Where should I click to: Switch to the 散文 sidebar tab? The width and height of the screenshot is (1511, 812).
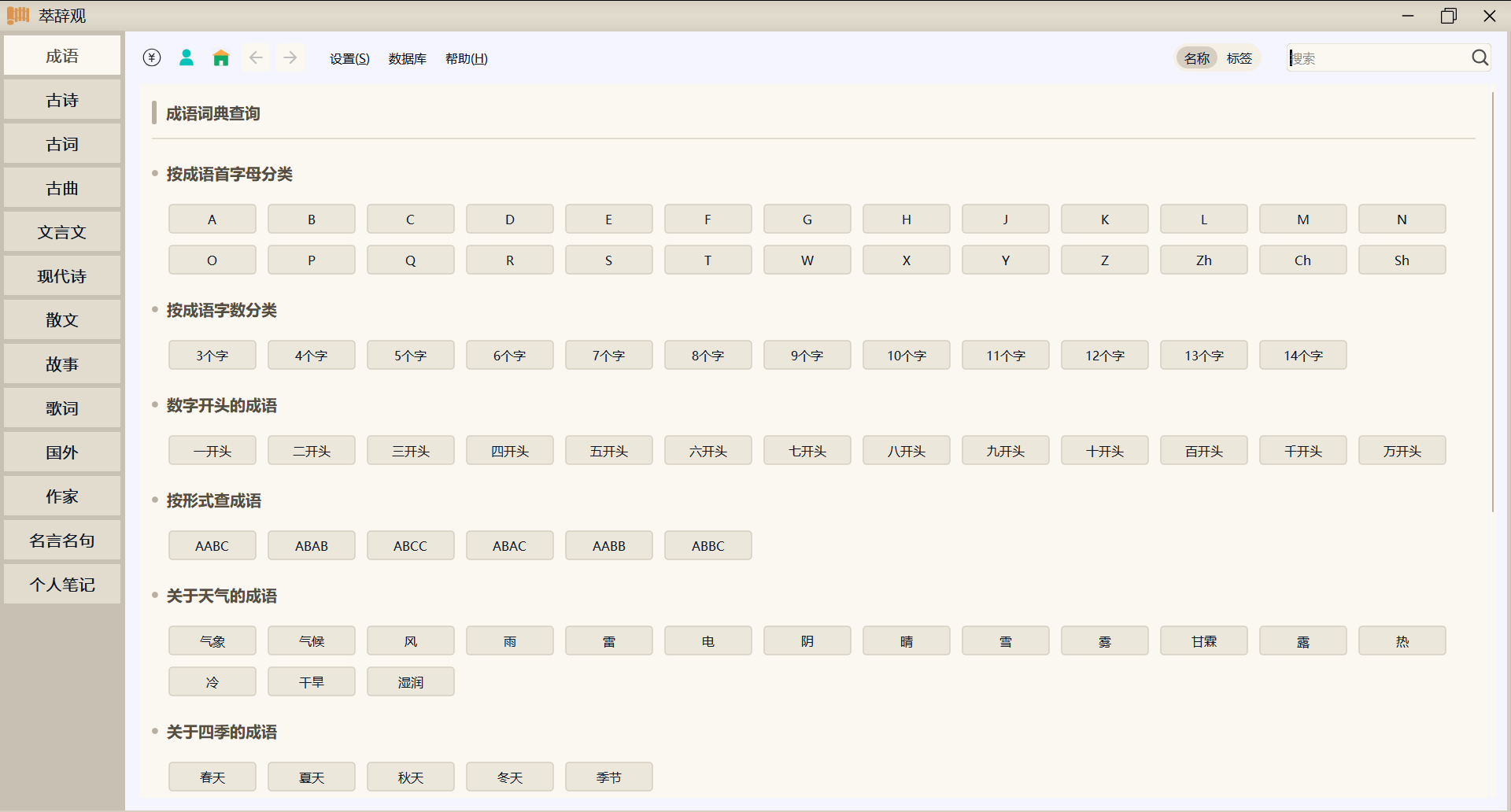tap(62, 320)
